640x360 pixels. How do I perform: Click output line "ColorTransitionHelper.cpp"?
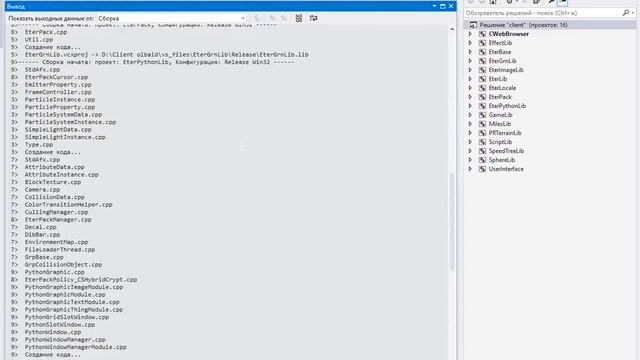tap(69, 204)
